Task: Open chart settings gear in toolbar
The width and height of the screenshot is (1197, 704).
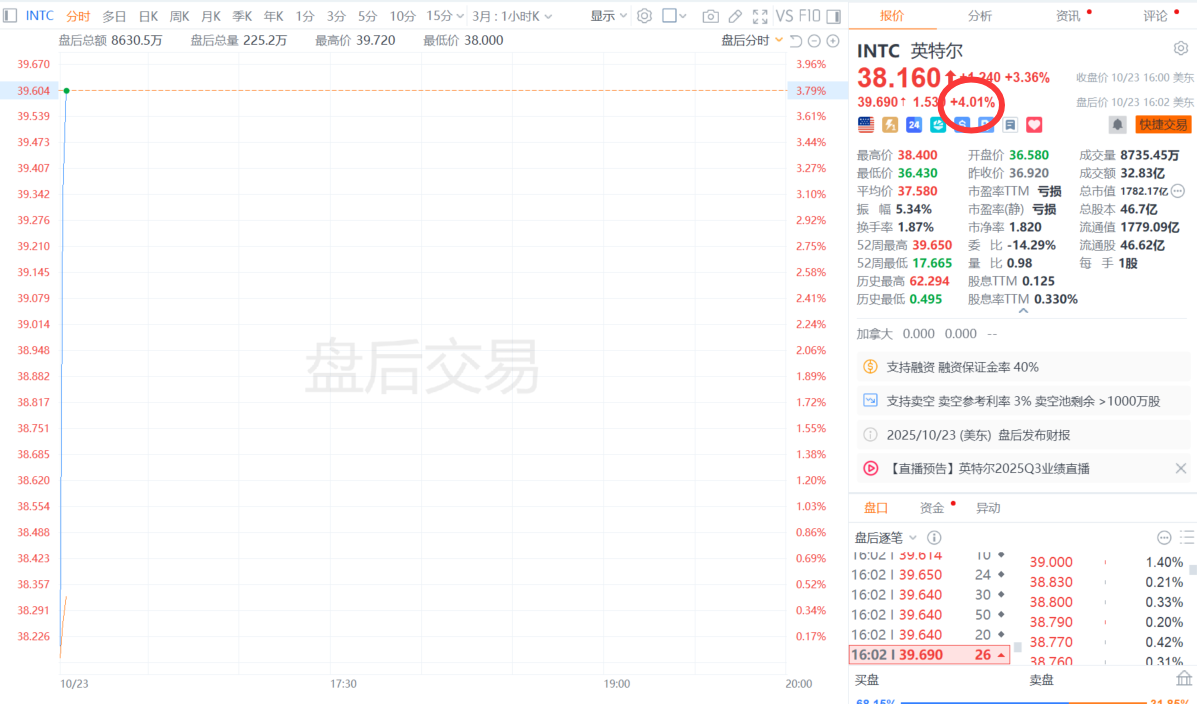Action: click(x=645, y=16)
